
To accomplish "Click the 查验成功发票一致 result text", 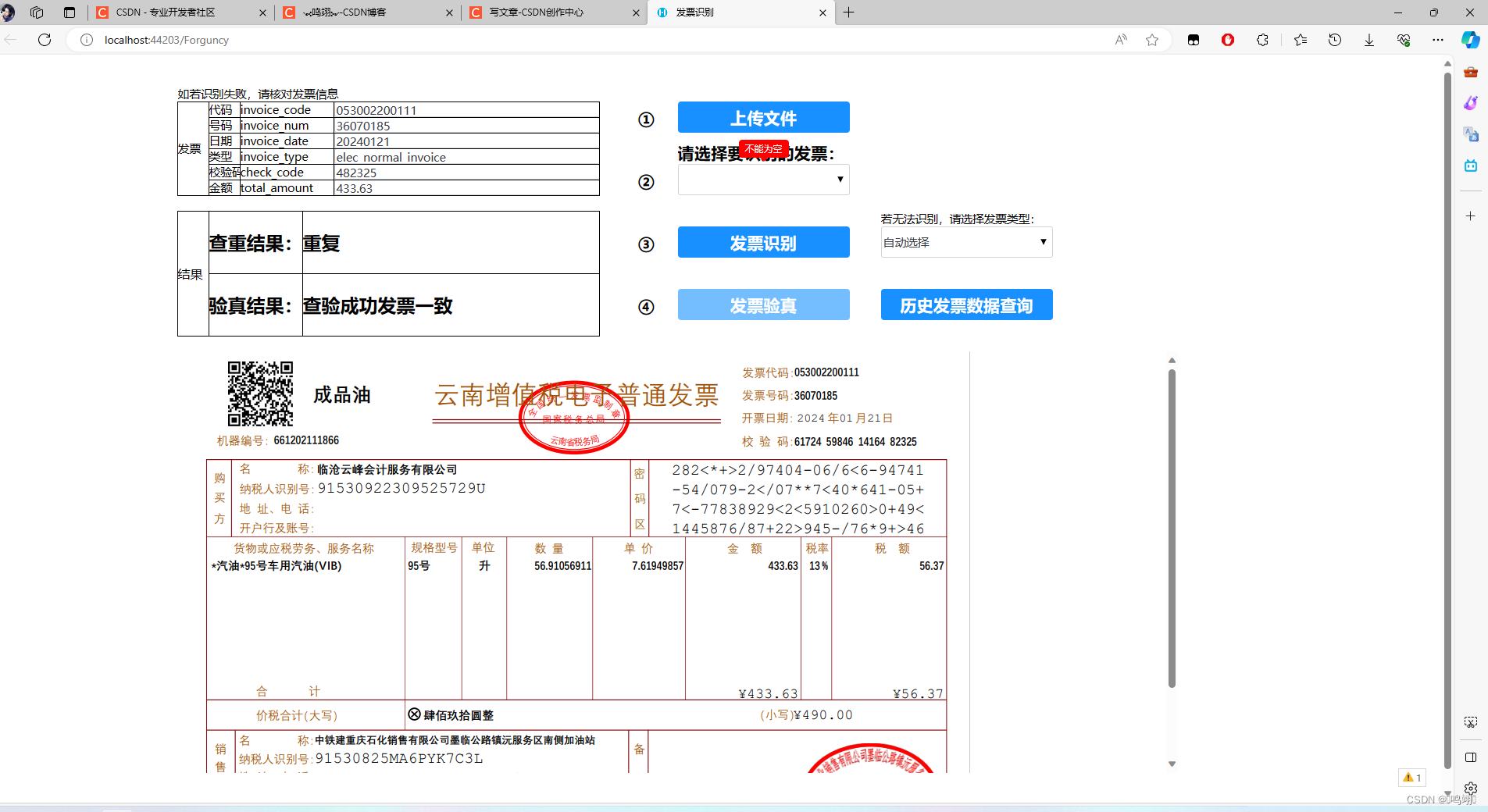I will click(378, 306).
